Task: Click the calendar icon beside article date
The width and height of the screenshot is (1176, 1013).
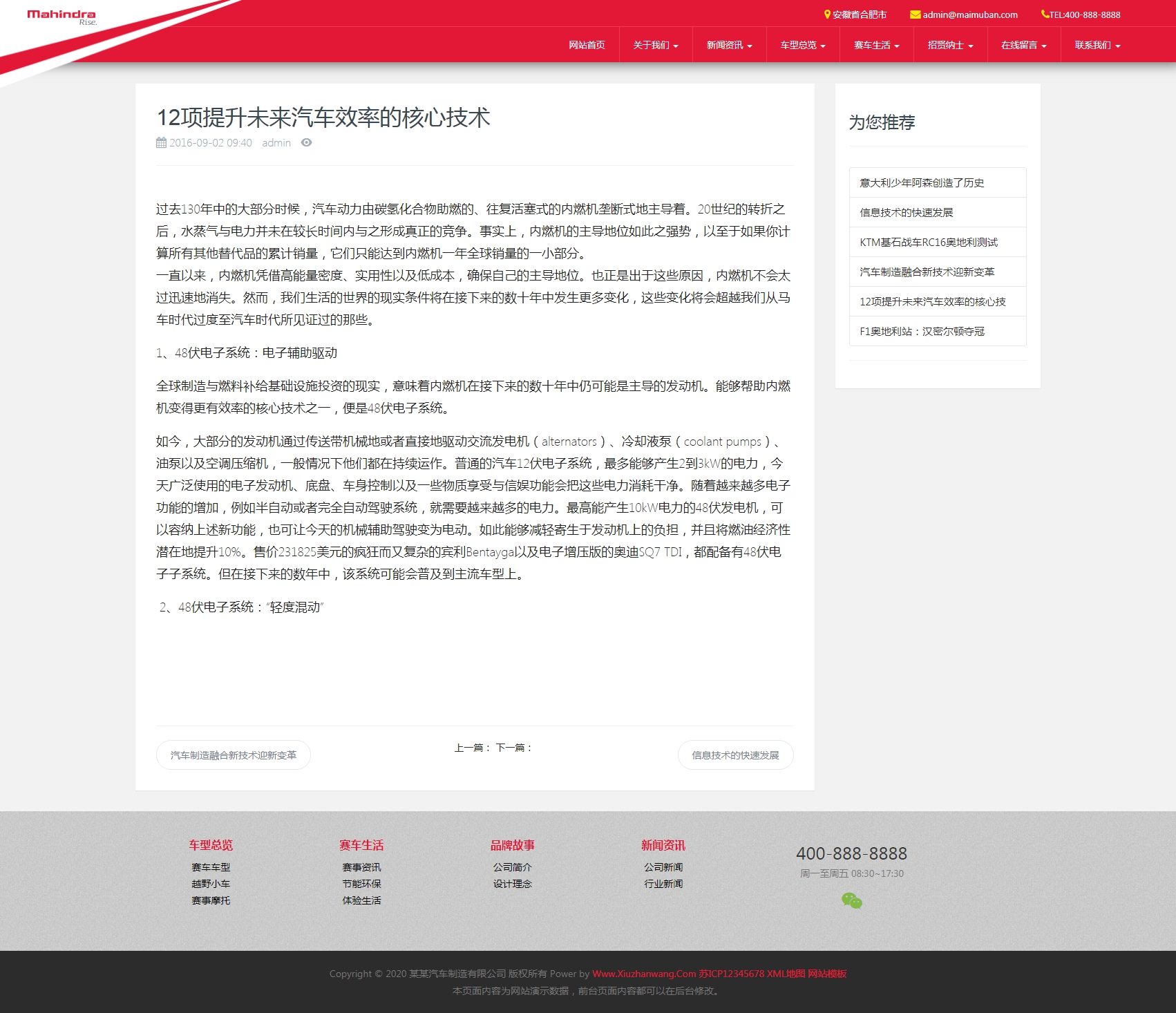Action: (x=161, y=142)
